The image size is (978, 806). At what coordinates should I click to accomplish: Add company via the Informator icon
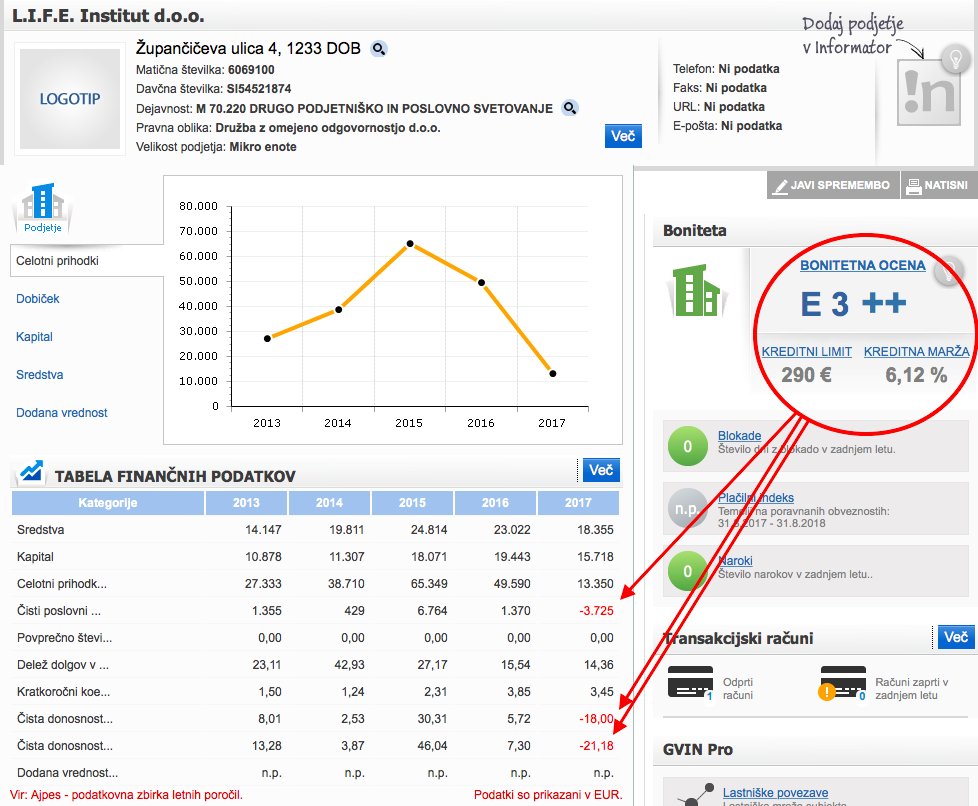pos(927,92)
